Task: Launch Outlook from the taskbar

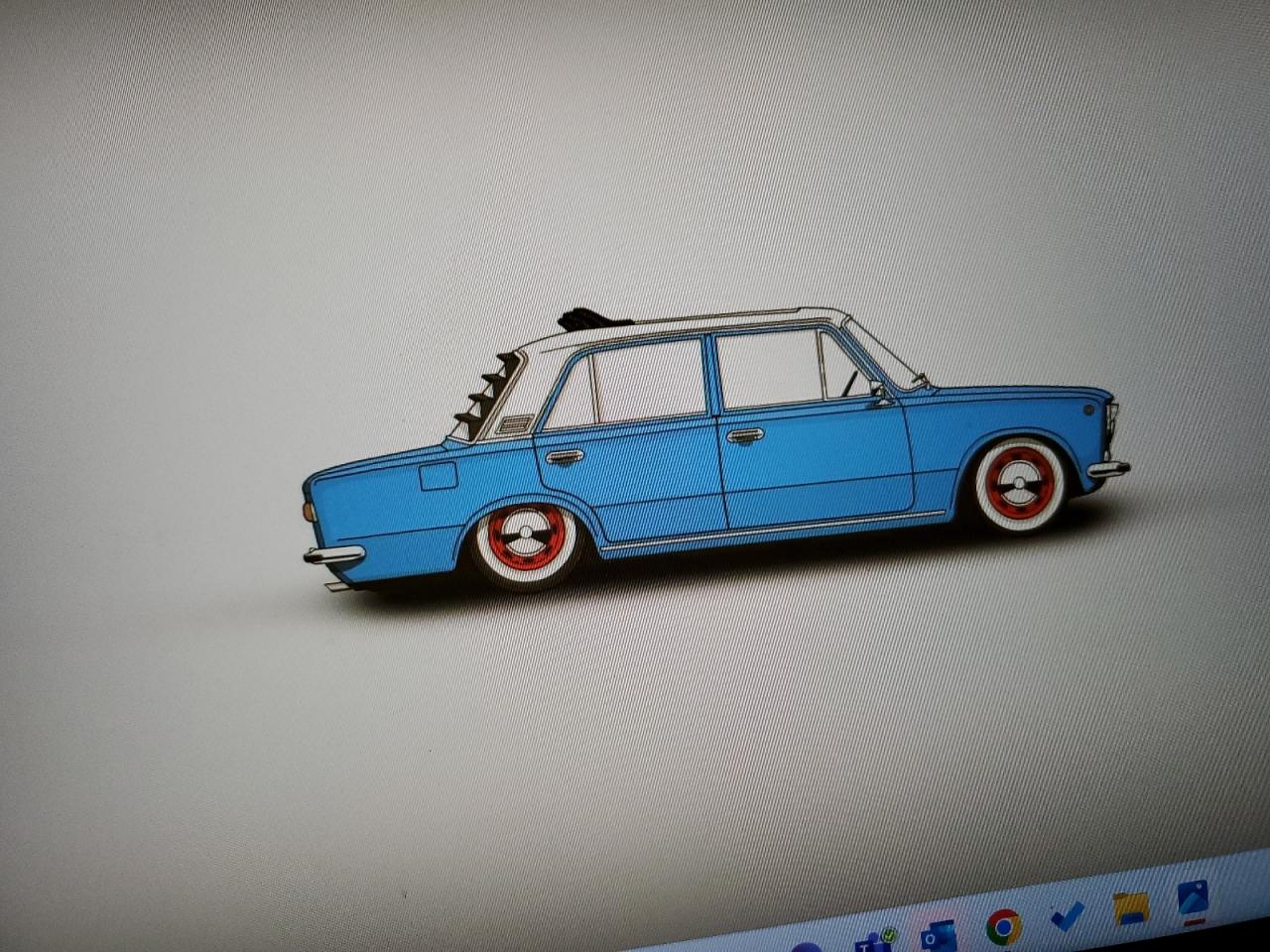Action: (938, 935)
